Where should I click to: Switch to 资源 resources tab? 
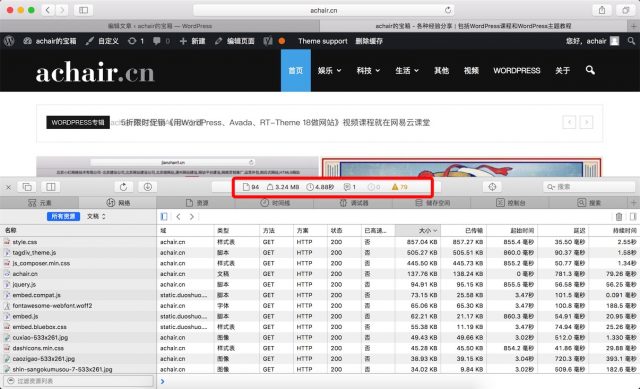click(x=197, y=203)
